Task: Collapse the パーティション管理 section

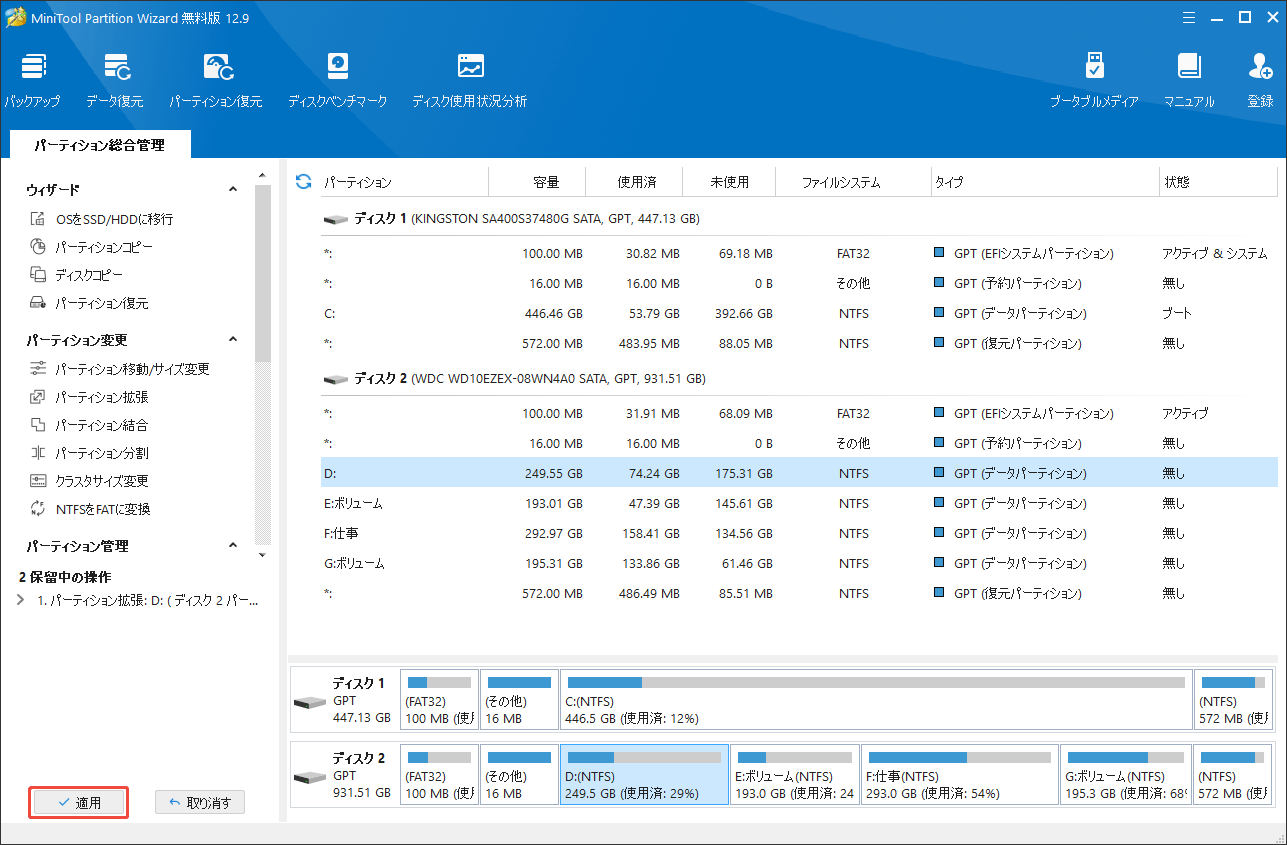Action: pos(233,546)
